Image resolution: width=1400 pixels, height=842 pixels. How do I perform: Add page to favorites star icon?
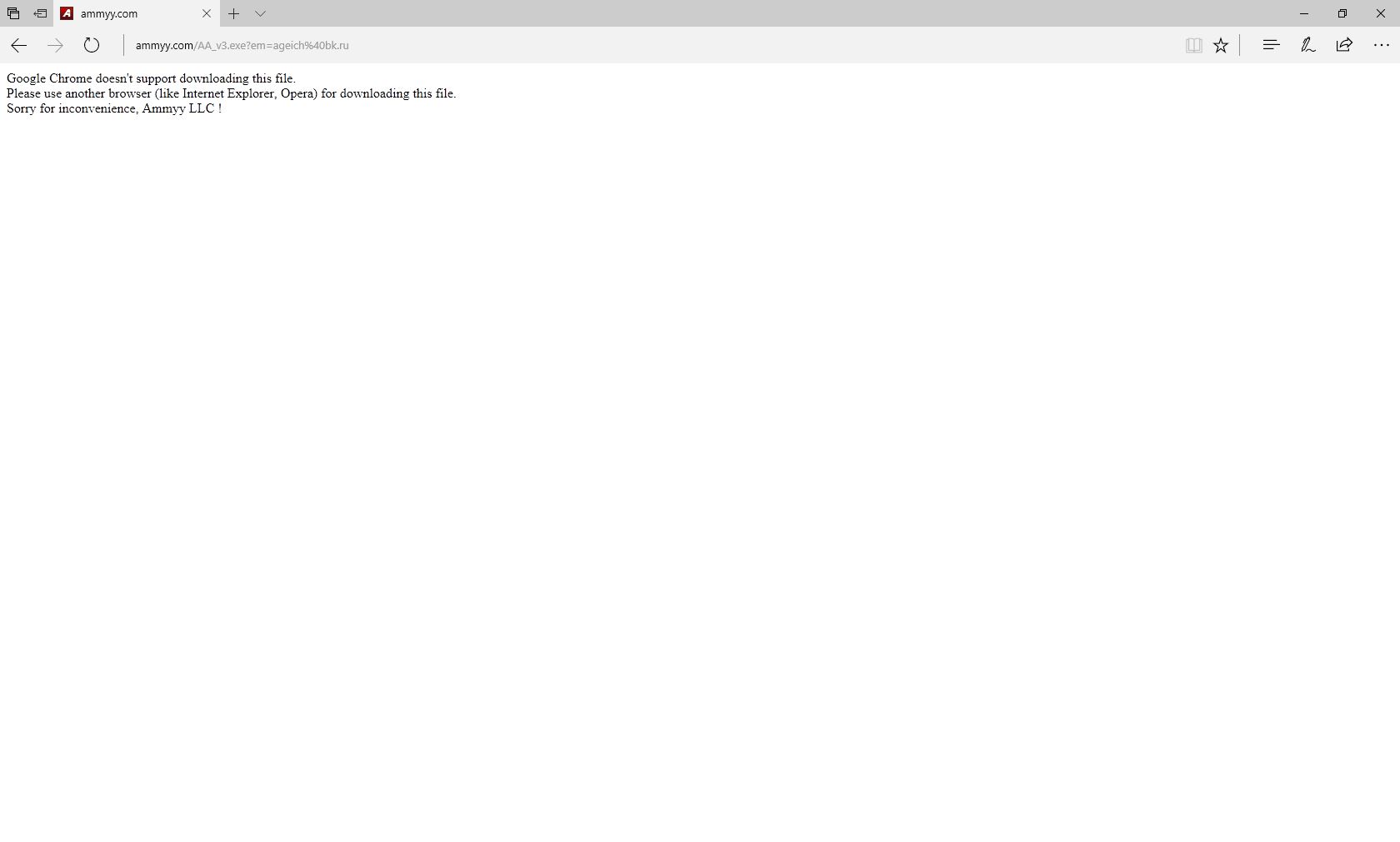(1221, 45)
